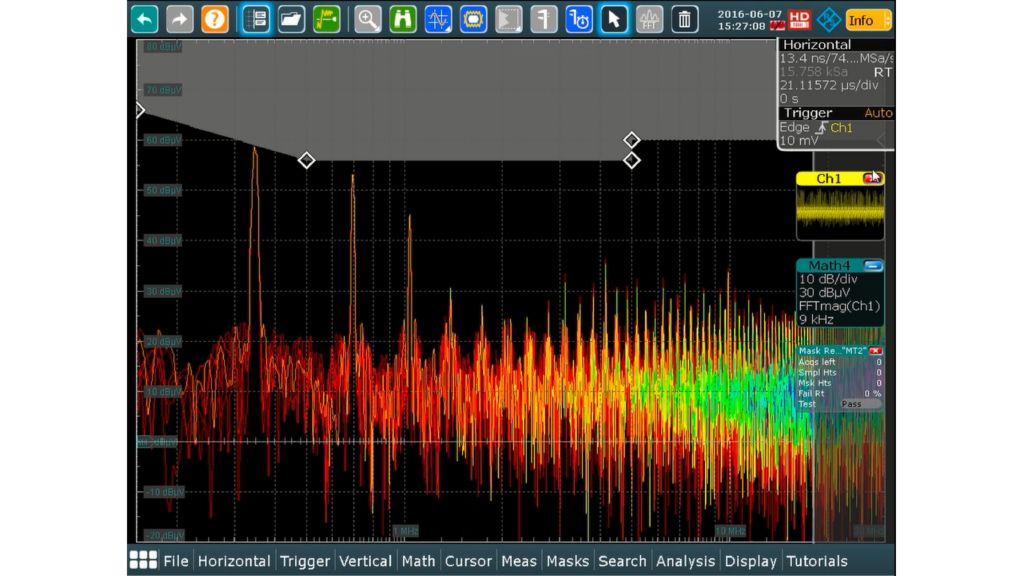Open the File menu
This screenshot has width=1024, height=576.
176,561
